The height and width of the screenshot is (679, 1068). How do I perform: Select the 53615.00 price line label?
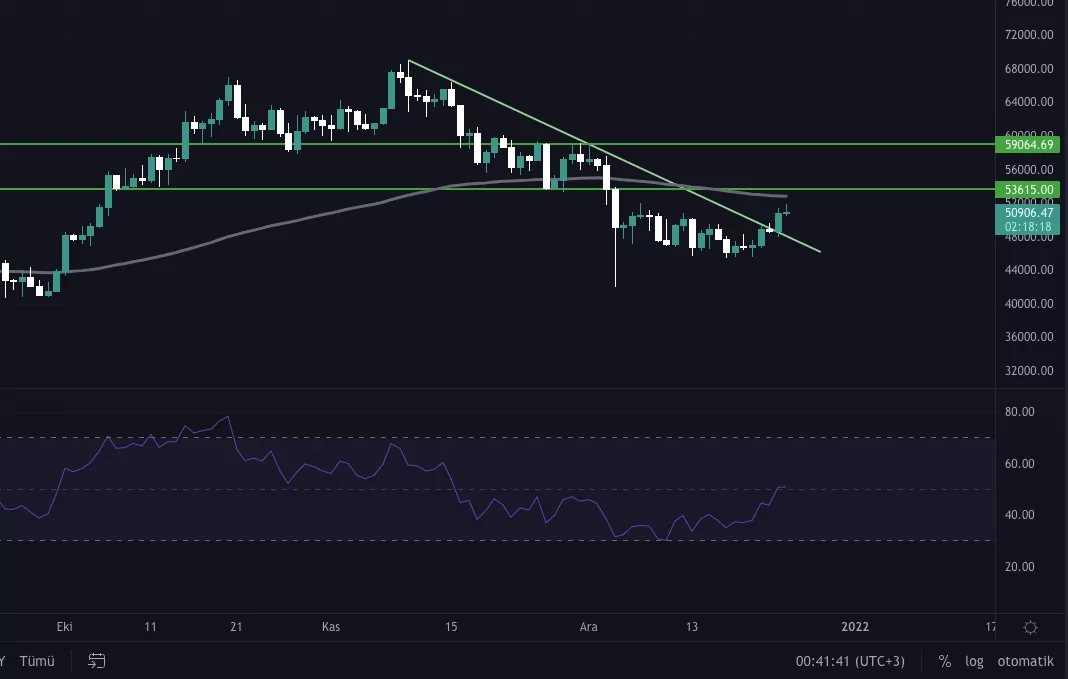[x=1028, y=189]
